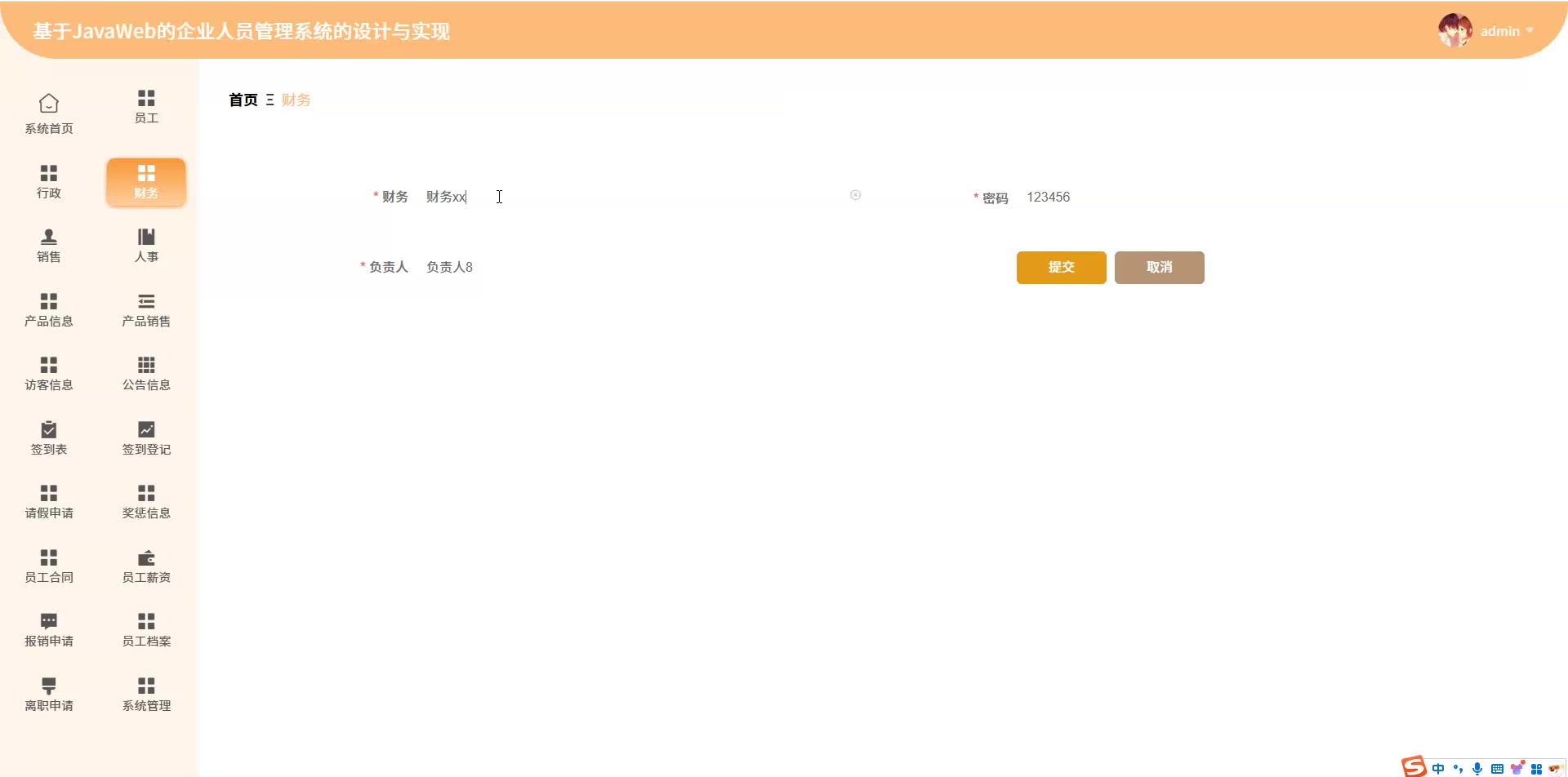This screenshot has height=777, width=1568.
Task: Start voice input with the microphone icon
Action: 1477,769
